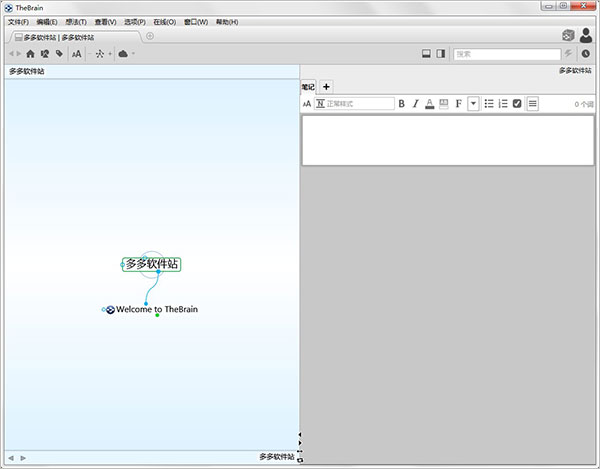Insert a checkbox list item
600x469 pixels.
(x=517, y=104)
